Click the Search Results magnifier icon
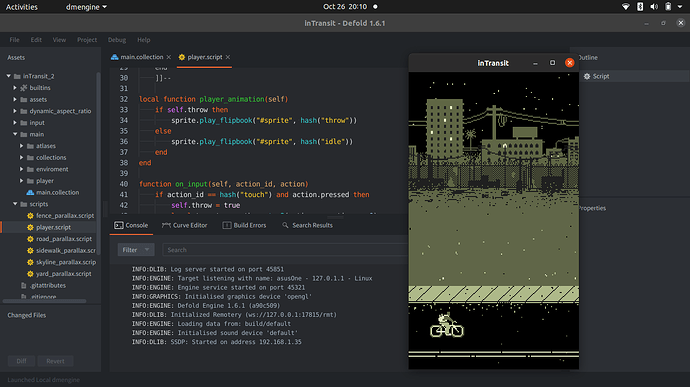This screenshot has height=387, width=690. [285, 225]
